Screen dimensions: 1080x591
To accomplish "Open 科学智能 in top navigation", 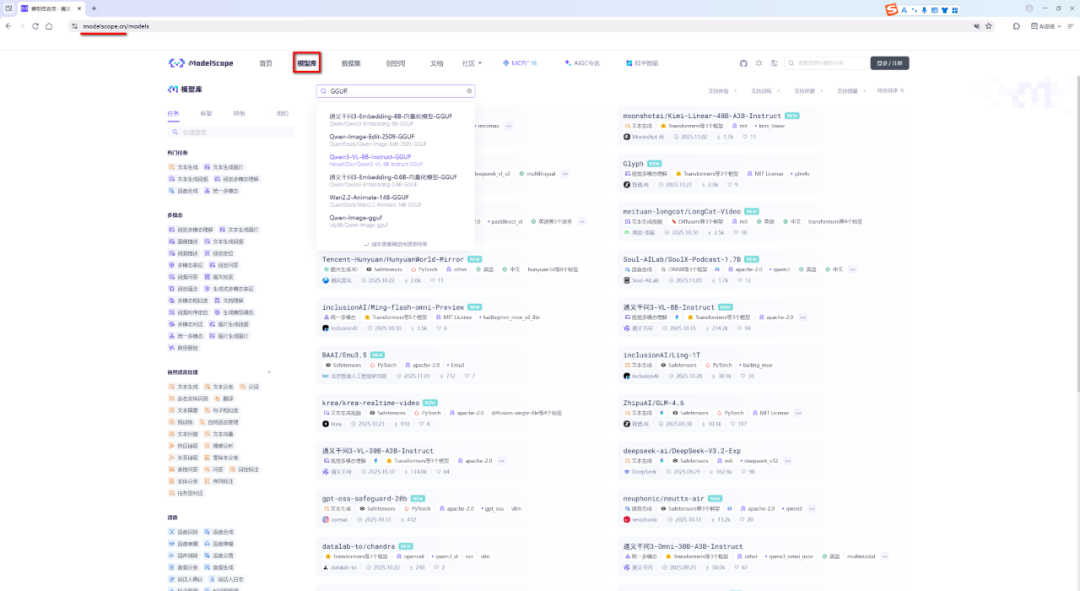I will (642, 63).
